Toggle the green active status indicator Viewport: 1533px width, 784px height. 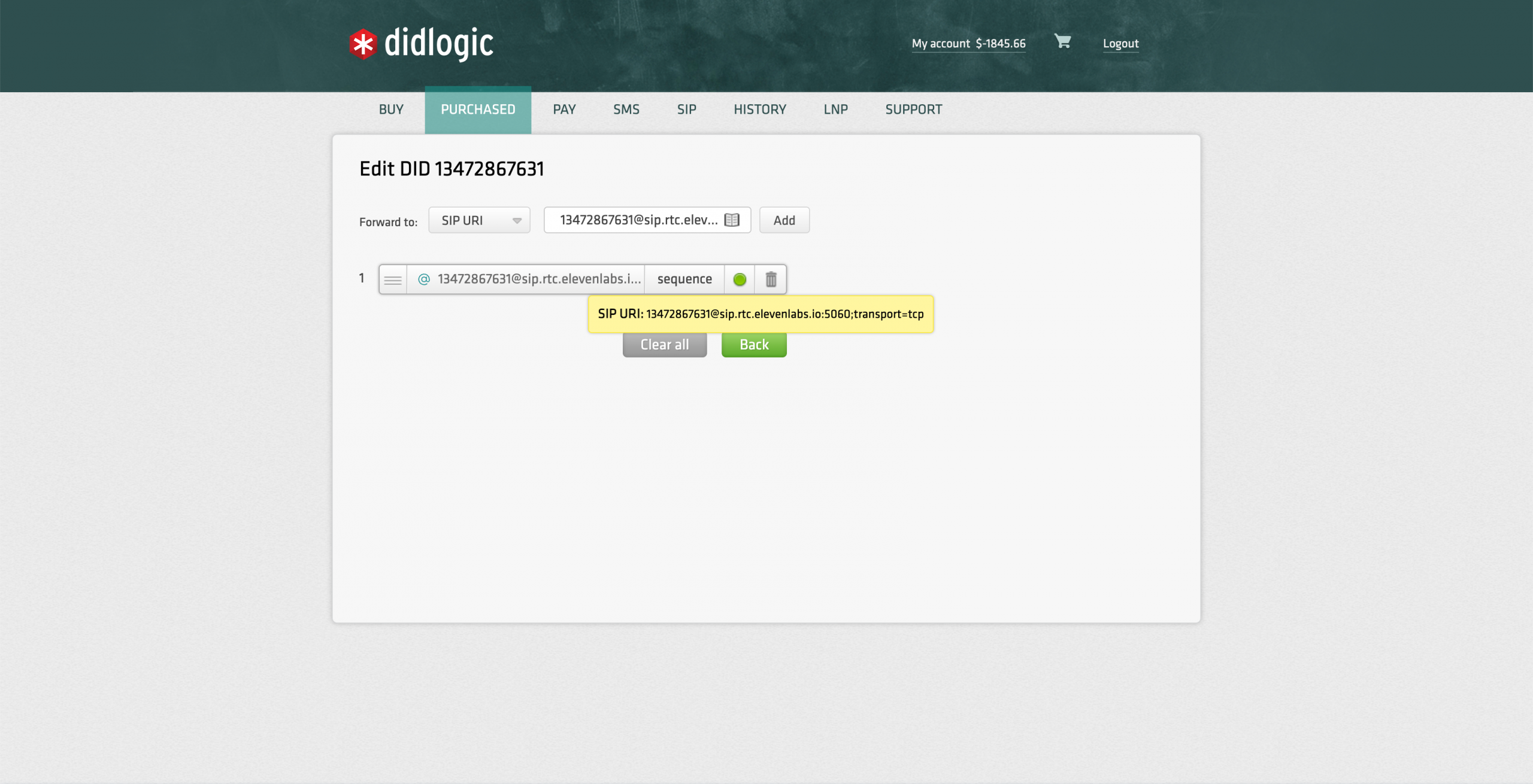pos(740,279)
